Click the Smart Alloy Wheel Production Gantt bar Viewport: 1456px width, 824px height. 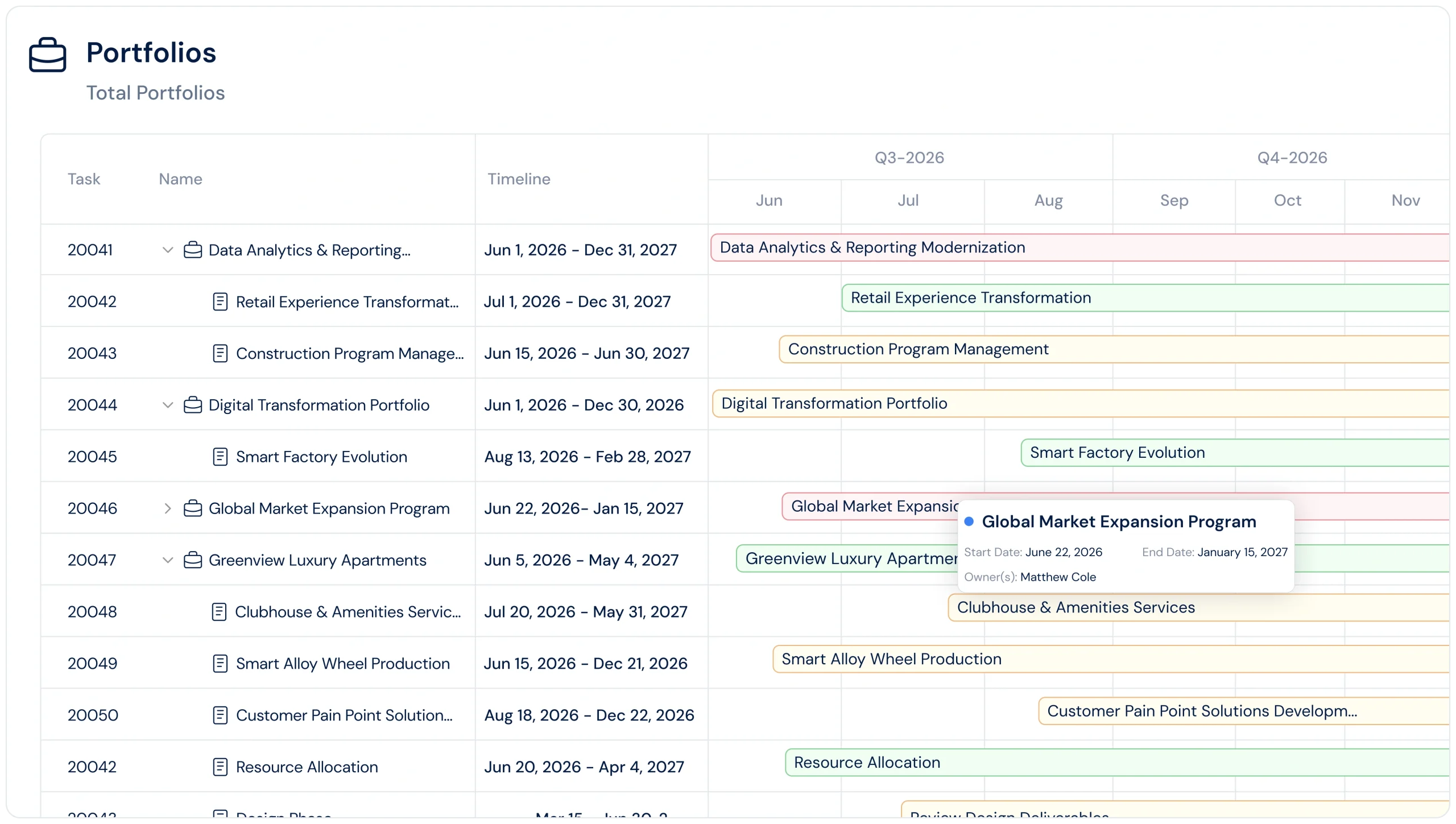coord(1111,659)
